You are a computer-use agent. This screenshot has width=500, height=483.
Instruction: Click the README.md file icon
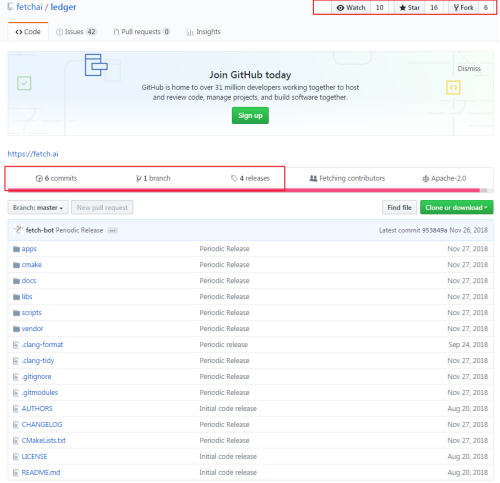click(x=16, y=473)
